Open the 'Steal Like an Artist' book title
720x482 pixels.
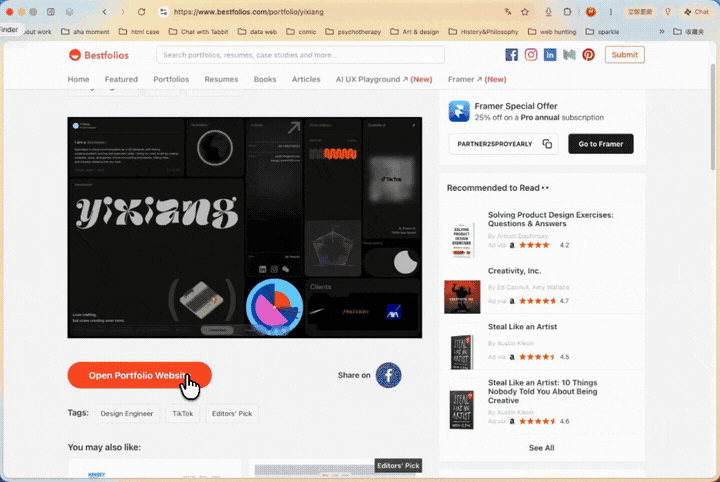pos(522,327)
